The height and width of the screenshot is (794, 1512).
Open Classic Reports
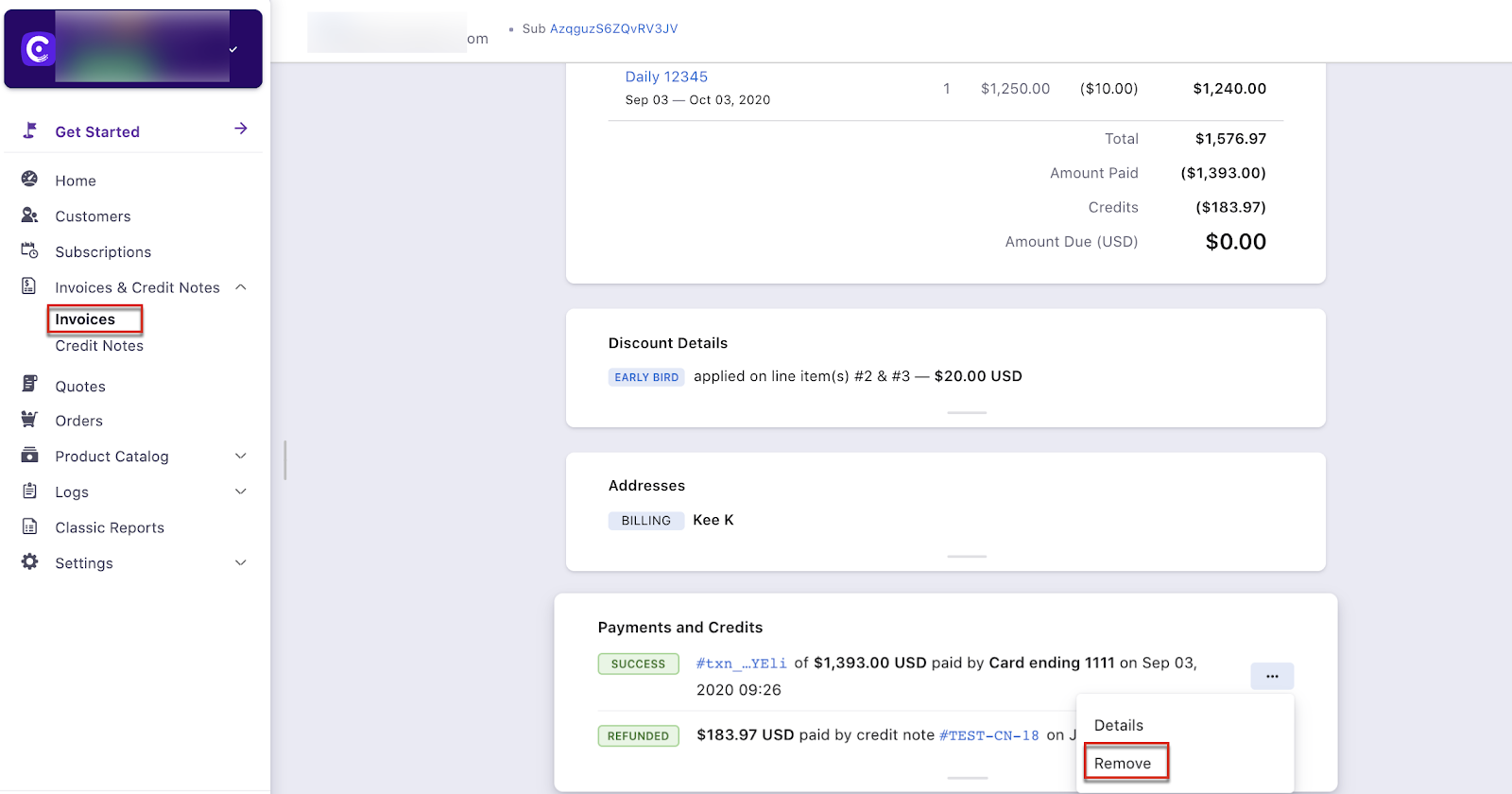pos(110,527)
